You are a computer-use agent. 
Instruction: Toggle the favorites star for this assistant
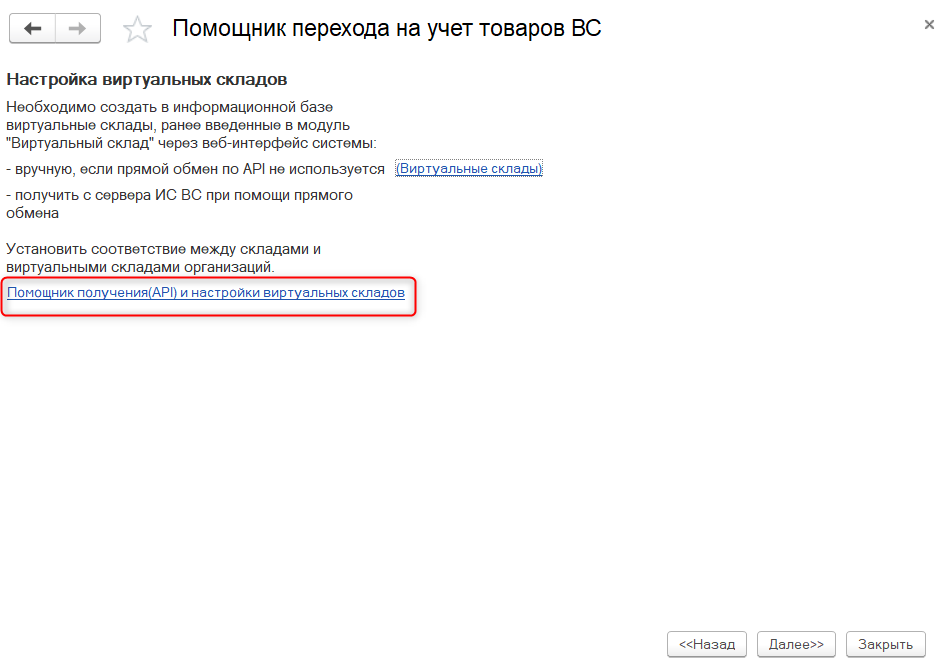(135, 28)
